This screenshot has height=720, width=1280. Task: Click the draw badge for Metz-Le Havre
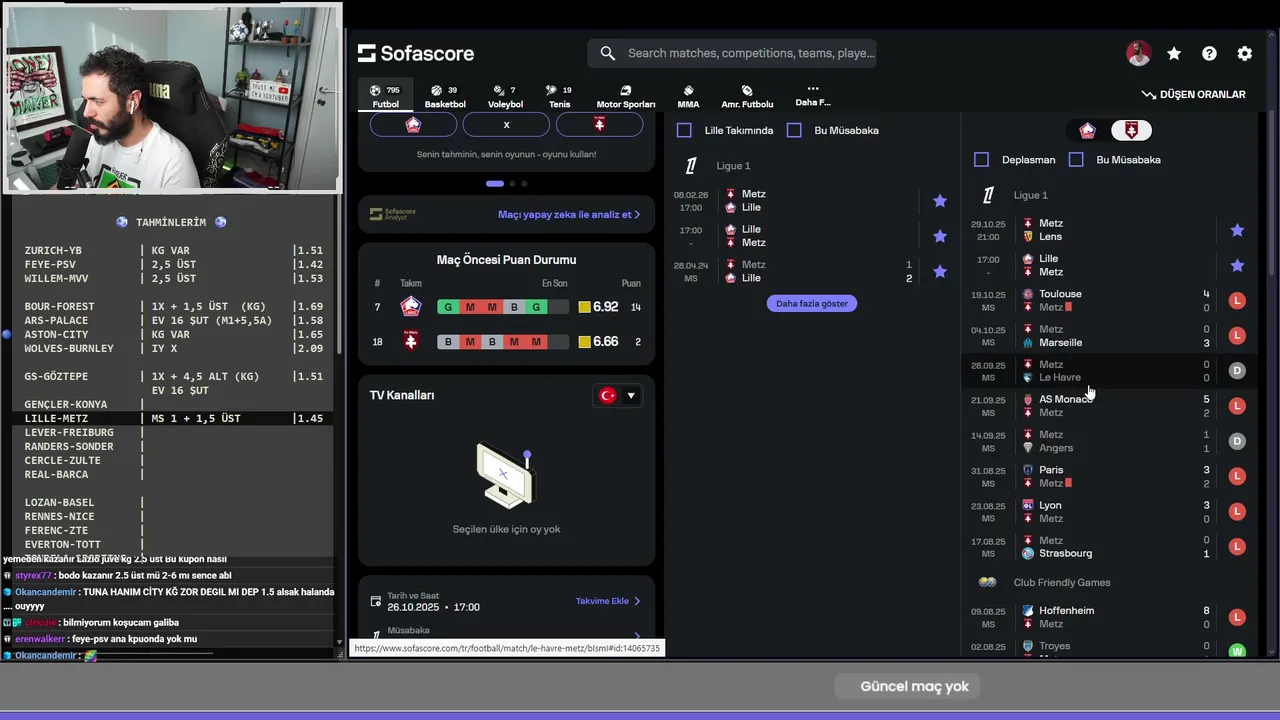1237,371
